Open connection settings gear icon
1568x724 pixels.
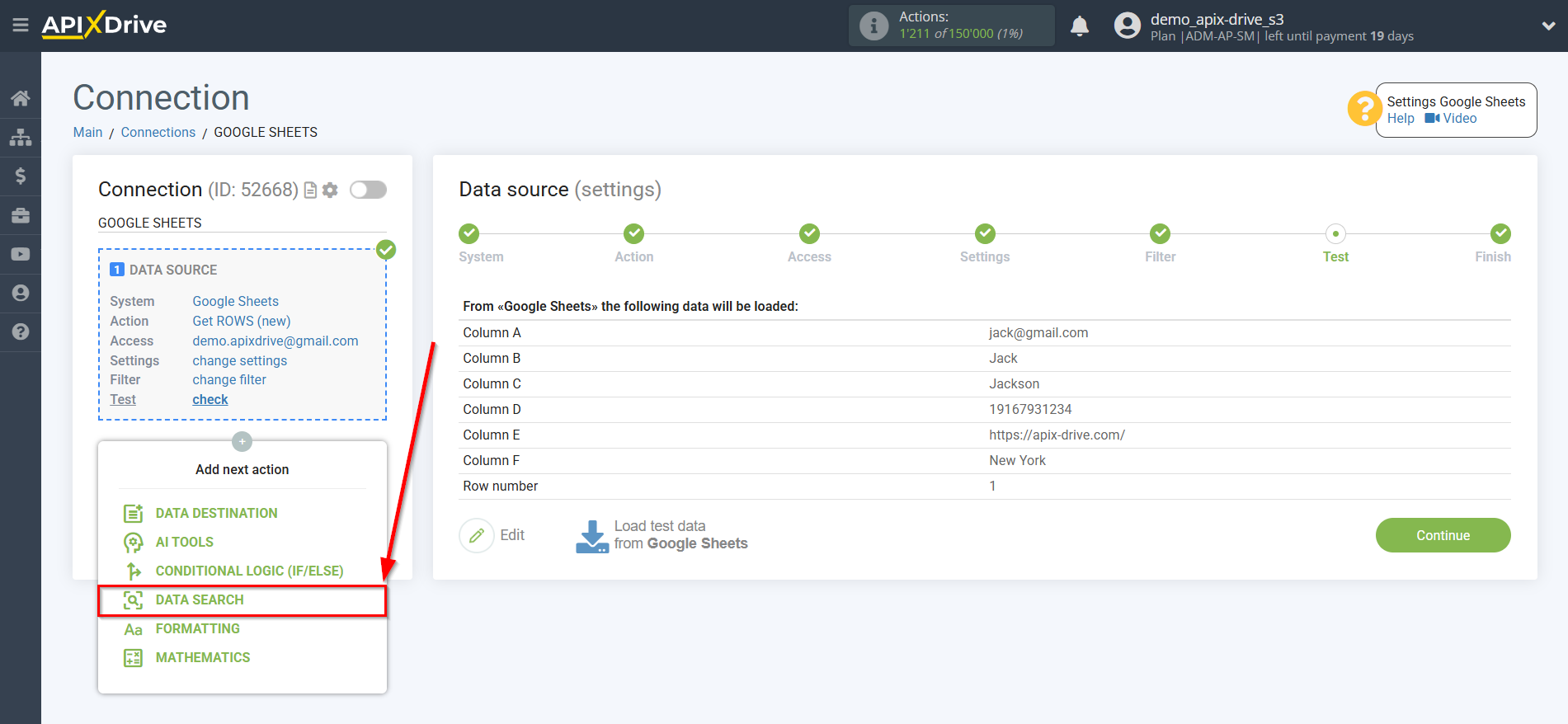(x=330, y=190)
